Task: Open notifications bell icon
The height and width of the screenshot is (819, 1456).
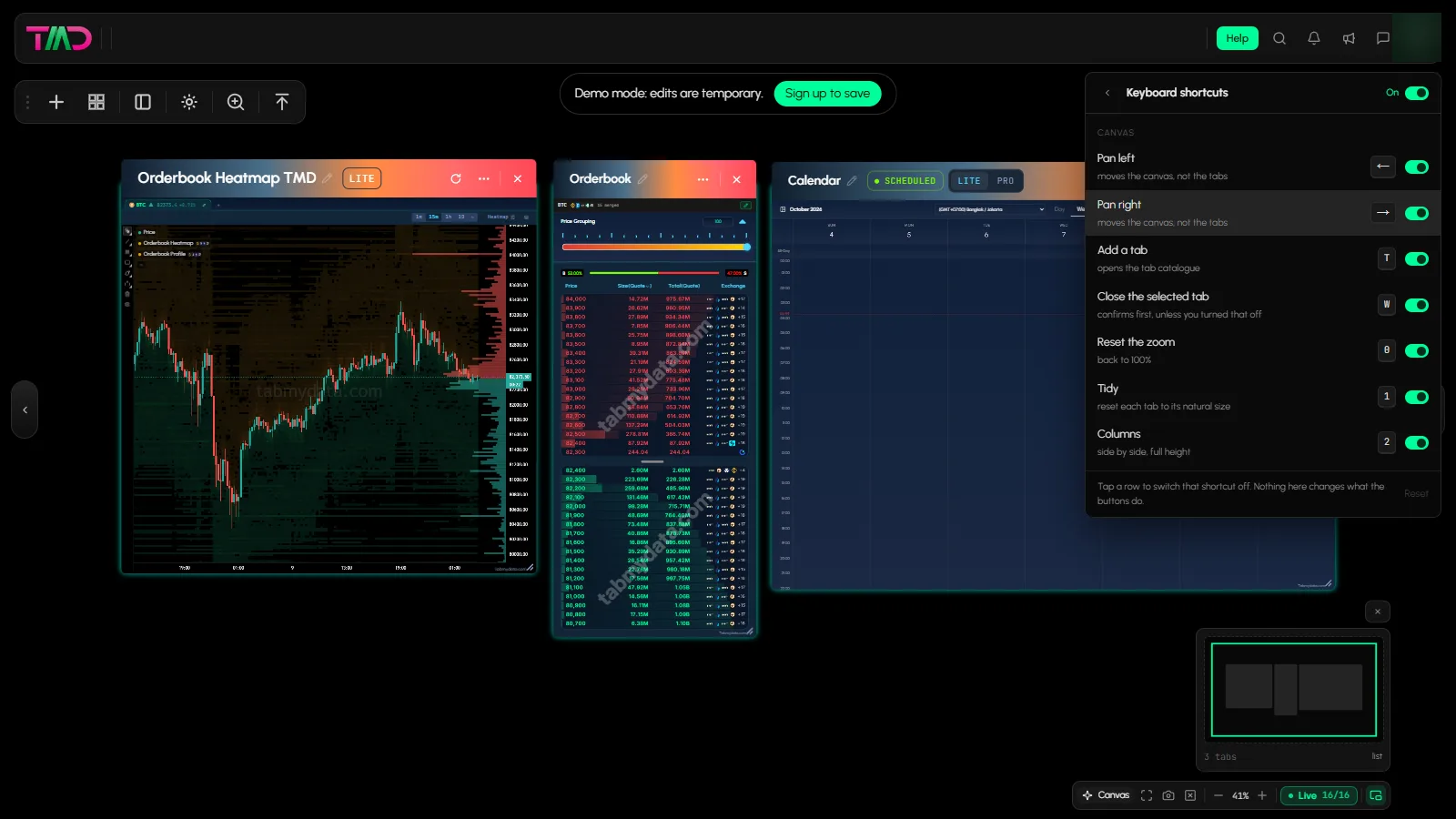Action: coord(1314,38)
